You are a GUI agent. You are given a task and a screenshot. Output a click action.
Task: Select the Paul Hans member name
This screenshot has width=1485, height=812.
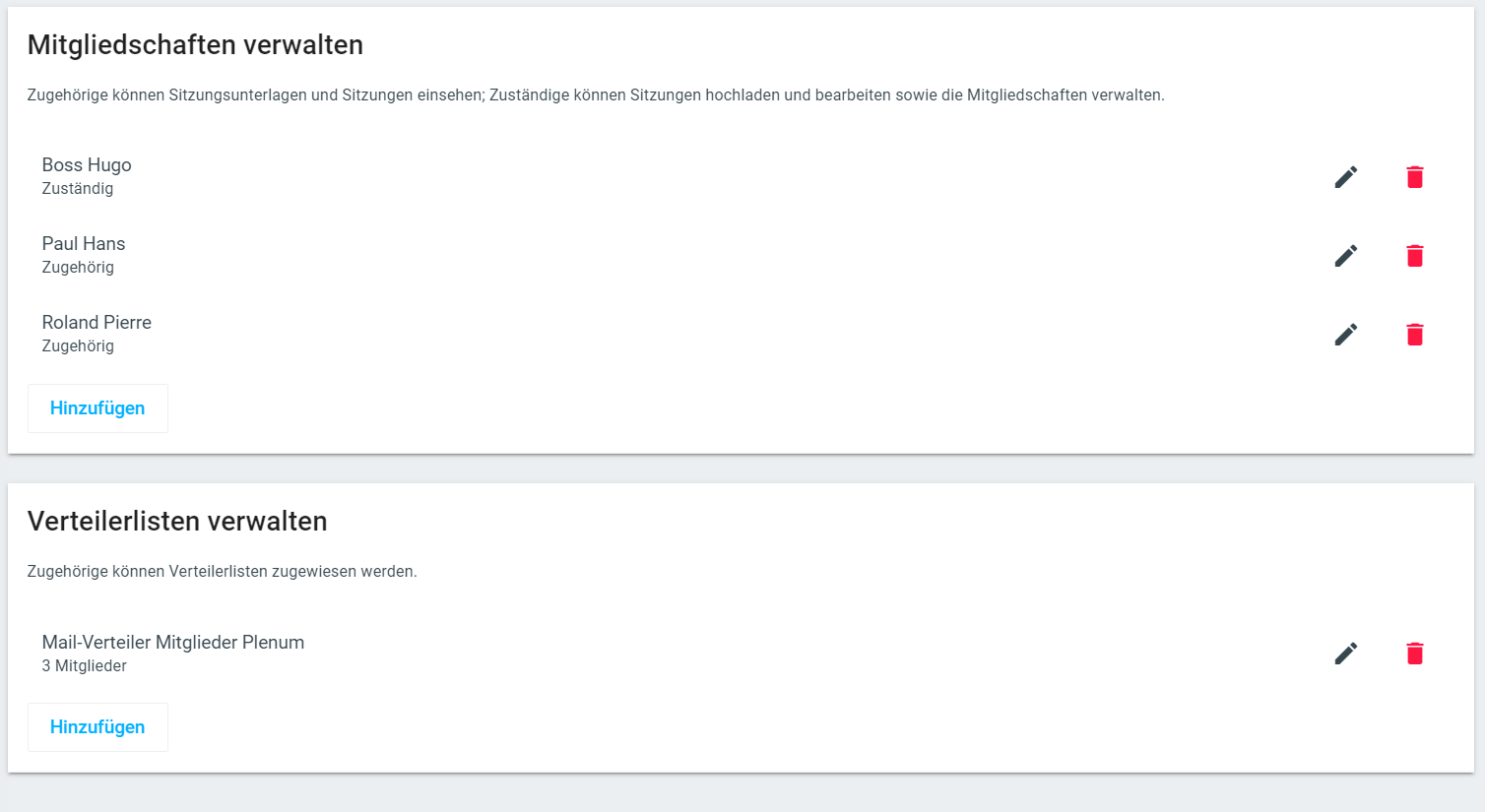click(x=84, y=244)
